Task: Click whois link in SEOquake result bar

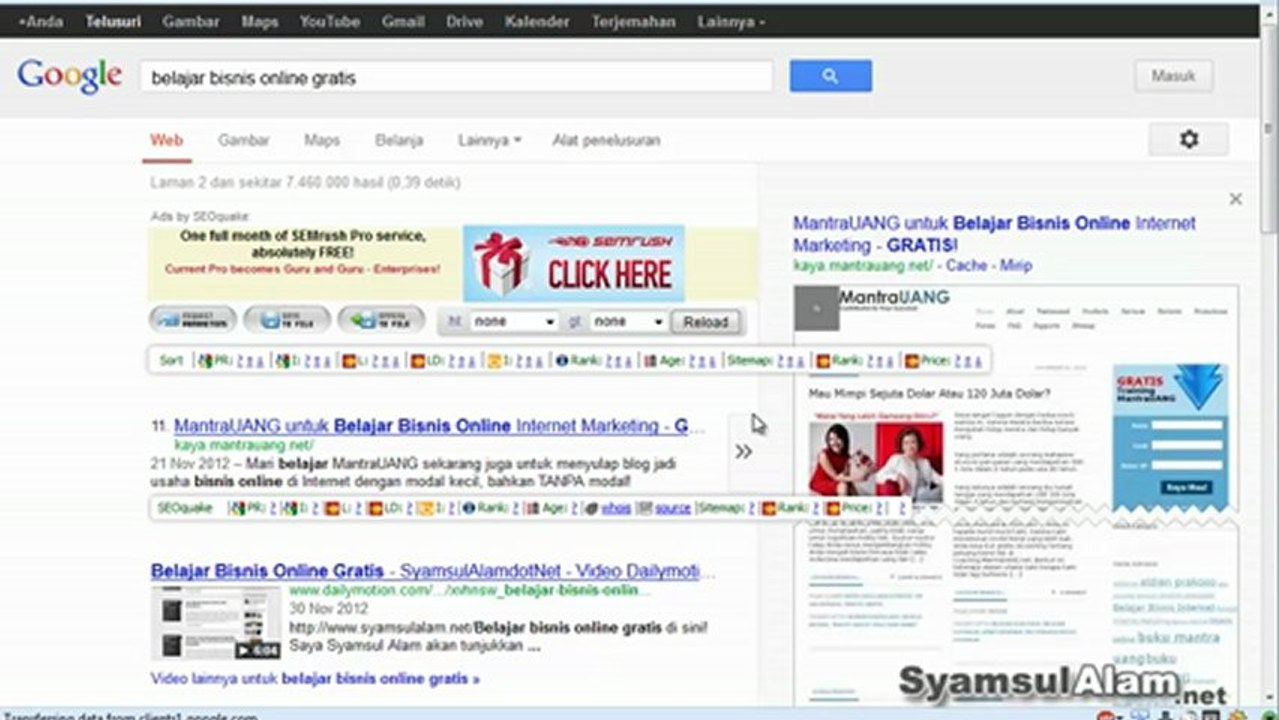Action: point(615,508)
